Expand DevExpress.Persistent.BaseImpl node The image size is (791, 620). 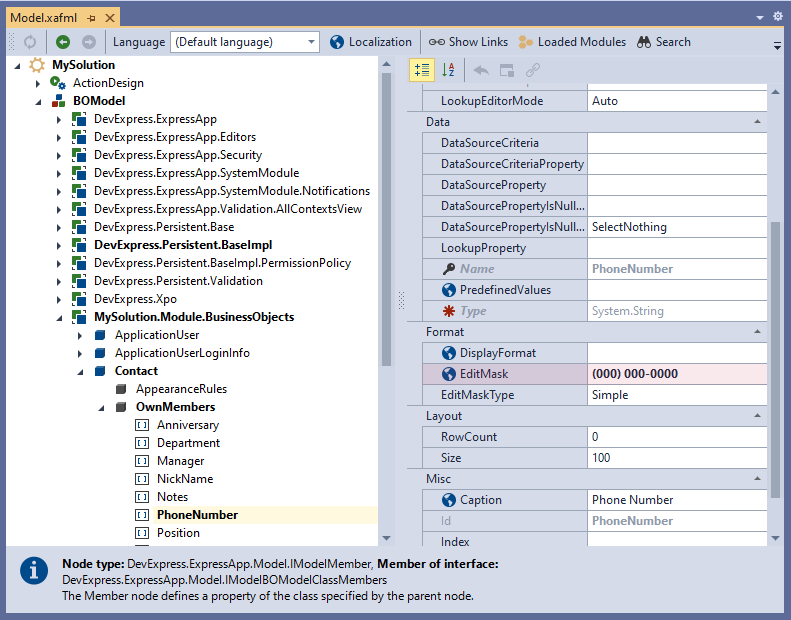[59, 245]
